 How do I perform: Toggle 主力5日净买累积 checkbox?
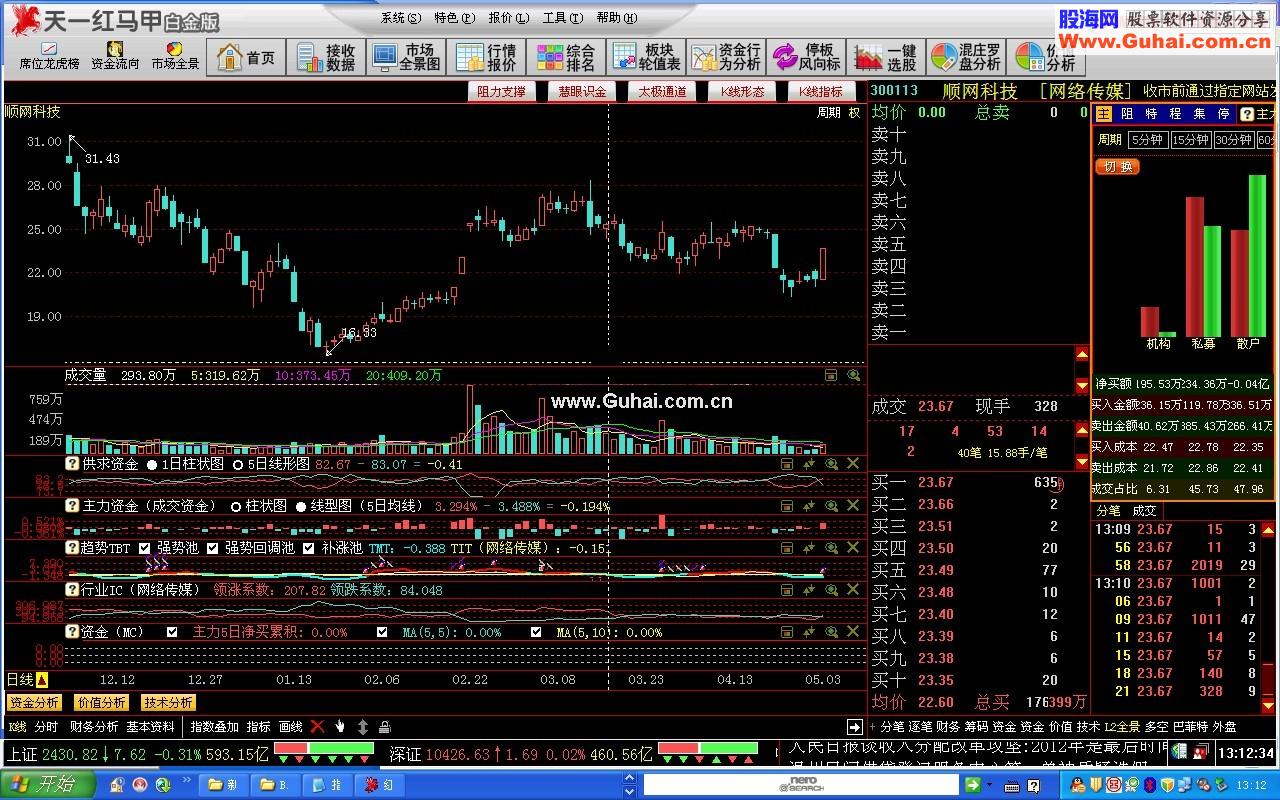(172, 632)
